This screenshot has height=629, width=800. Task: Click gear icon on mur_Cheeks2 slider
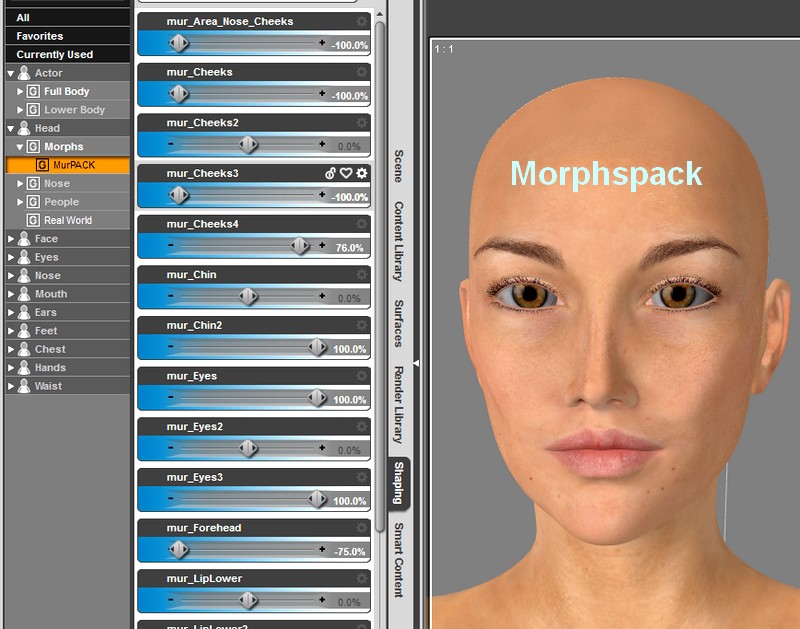(362, 122)
